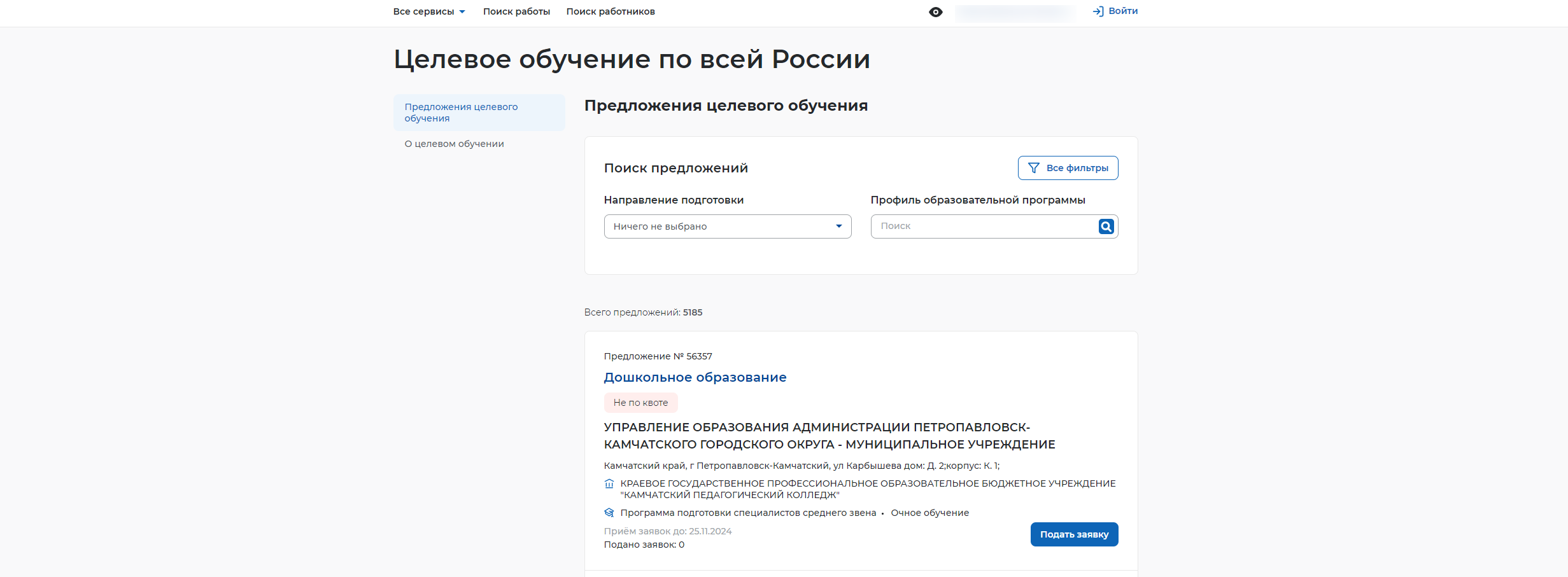This screenshot has width=1568, height=577.
Task: Click Подать заявку button
Action: 1074,534
